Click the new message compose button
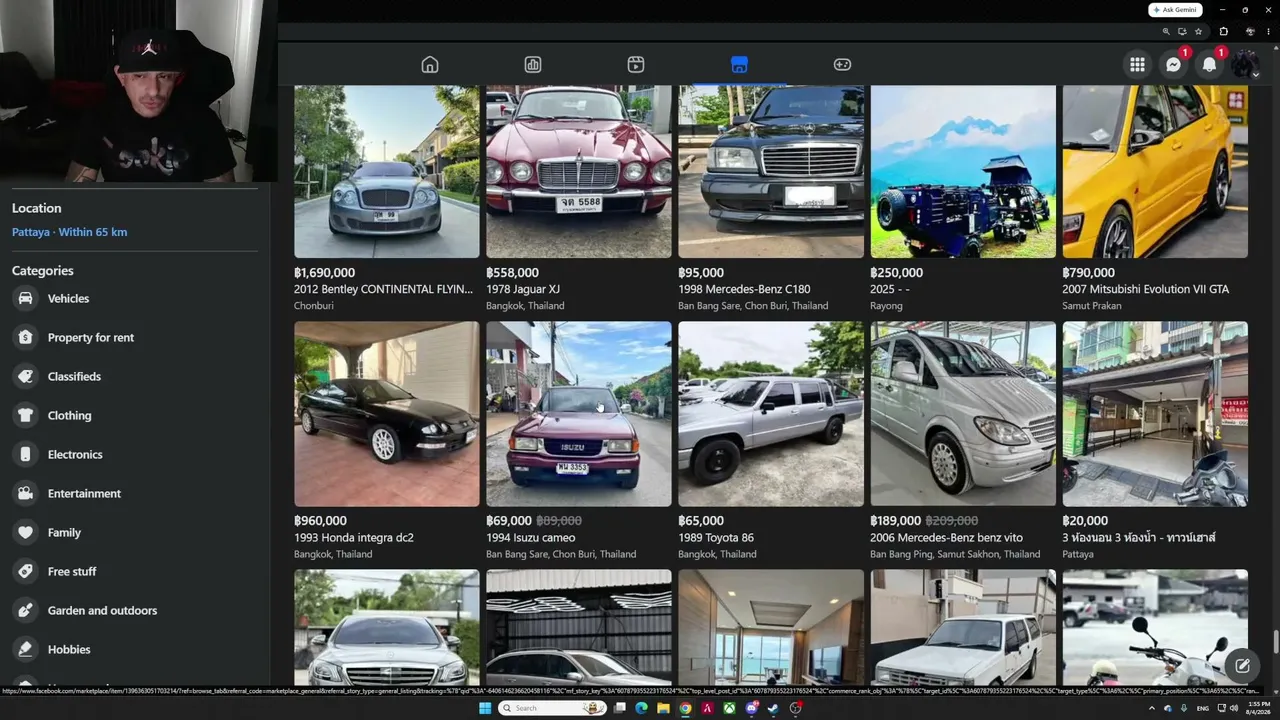 click(x=1242, y=665)
